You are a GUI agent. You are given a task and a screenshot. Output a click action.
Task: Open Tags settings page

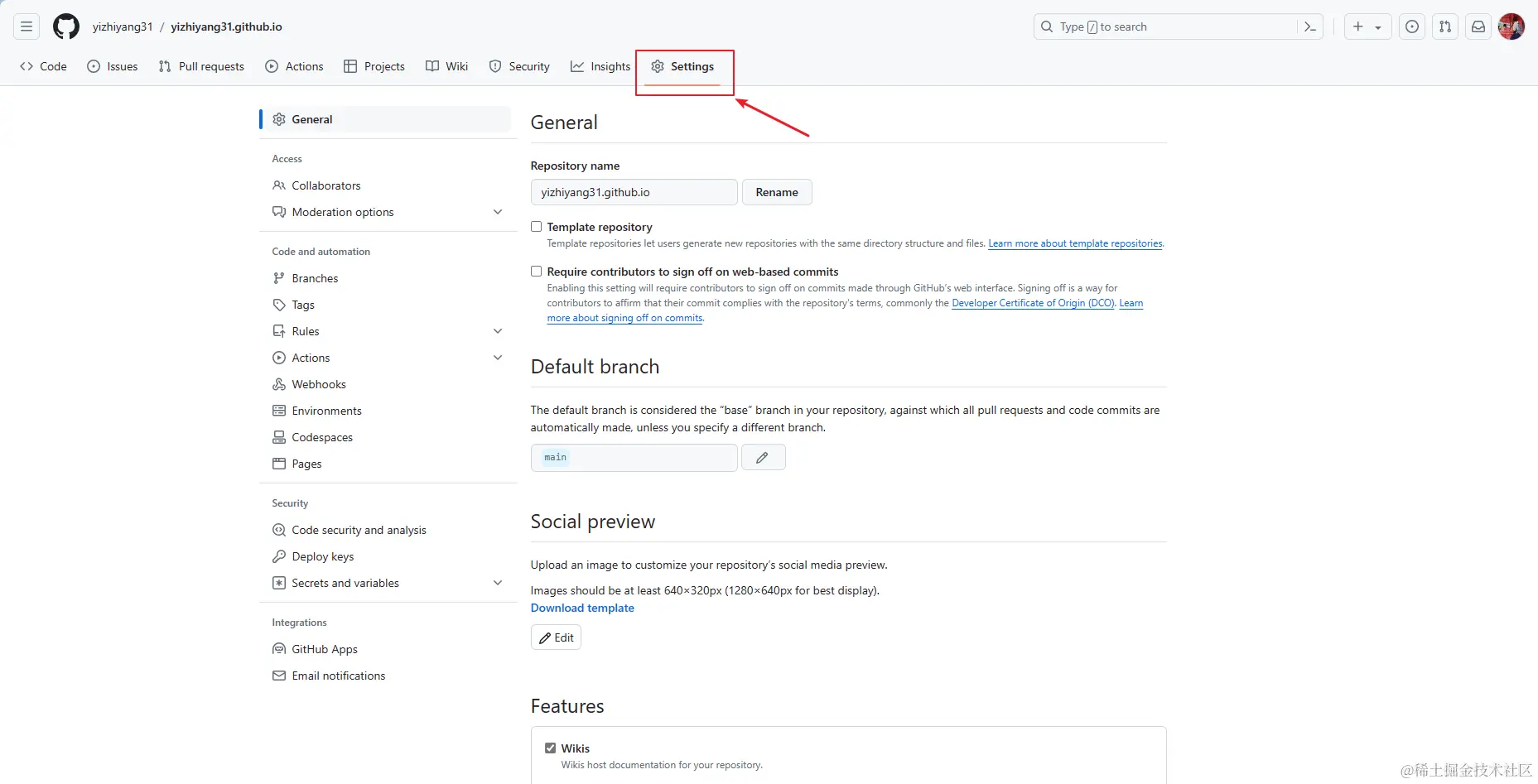(x=388, y=305)
